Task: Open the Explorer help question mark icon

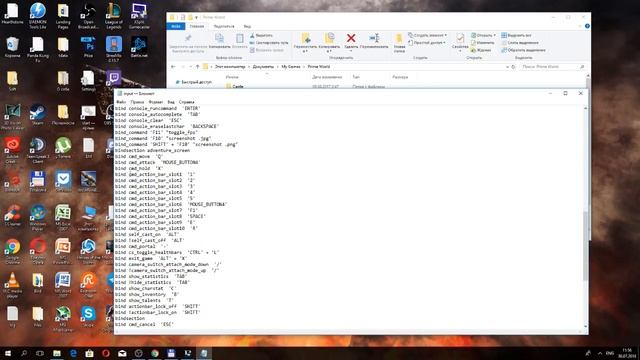Action: 587,26
